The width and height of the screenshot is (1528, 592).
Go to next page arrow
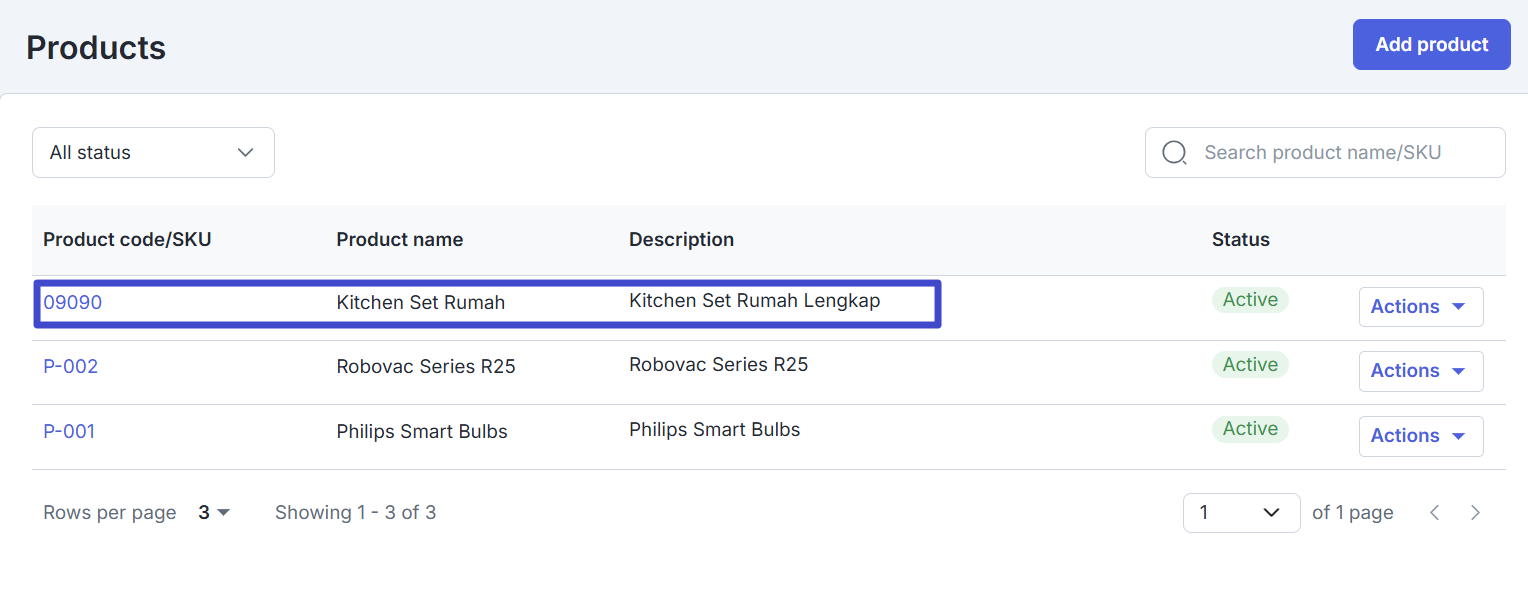click(1475, 513)
